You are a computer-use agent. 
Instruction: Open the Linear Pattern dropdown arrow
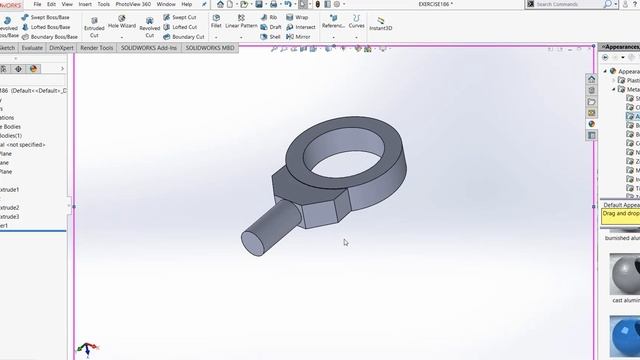coord(241,38)
